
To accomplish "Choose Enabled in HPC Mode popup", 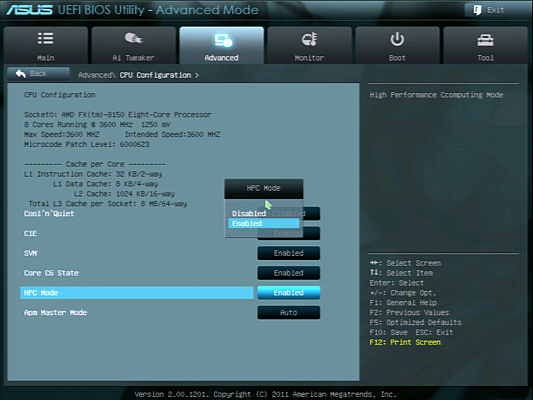I will pyautogui.click(x=263, y=223).
